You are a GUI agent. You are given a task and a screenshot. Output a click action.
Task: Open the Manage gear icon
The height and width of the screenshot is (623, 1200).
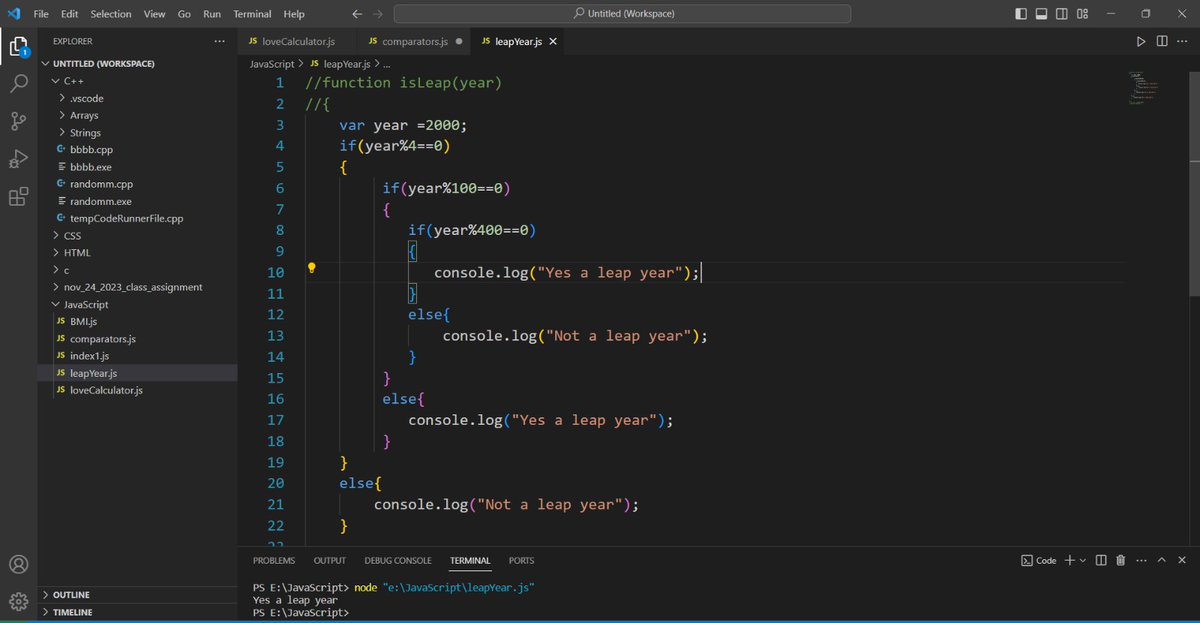(18, 601)
